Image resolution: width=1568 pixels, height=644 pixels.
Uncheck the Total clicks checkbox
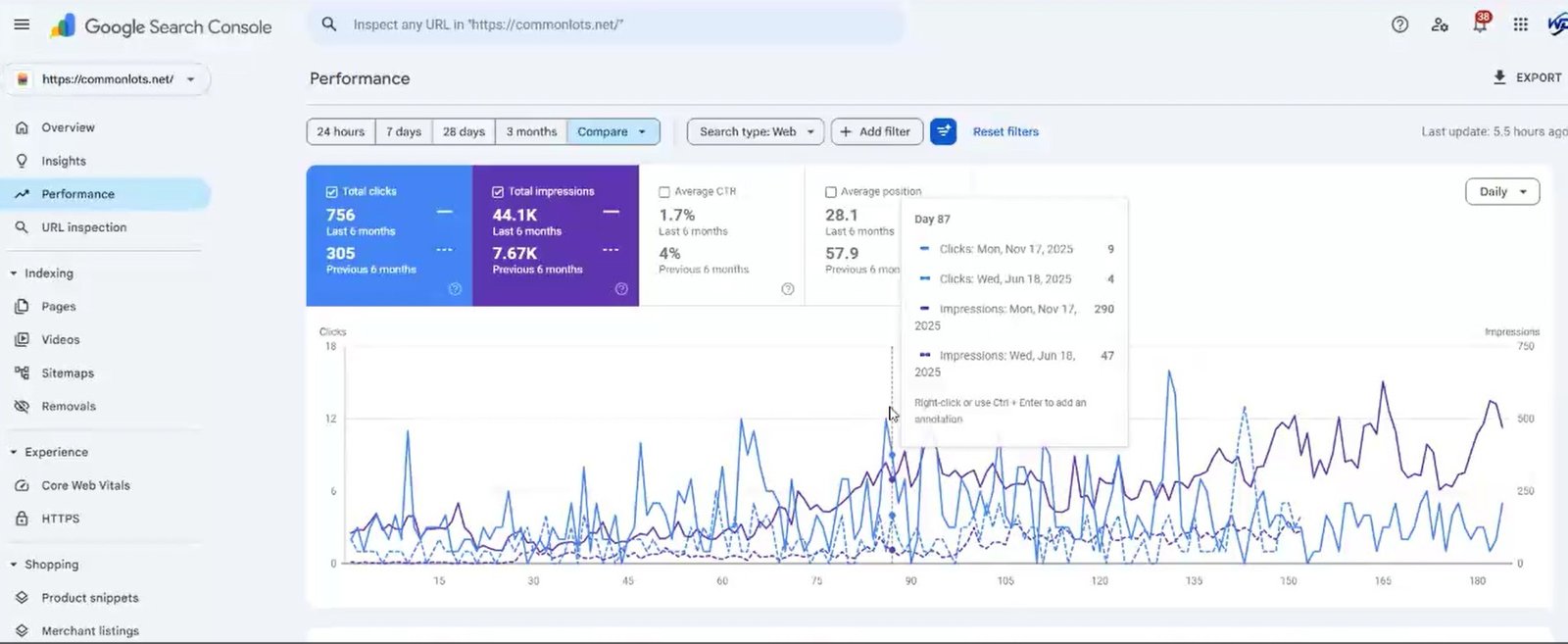(x=331, y=192)
